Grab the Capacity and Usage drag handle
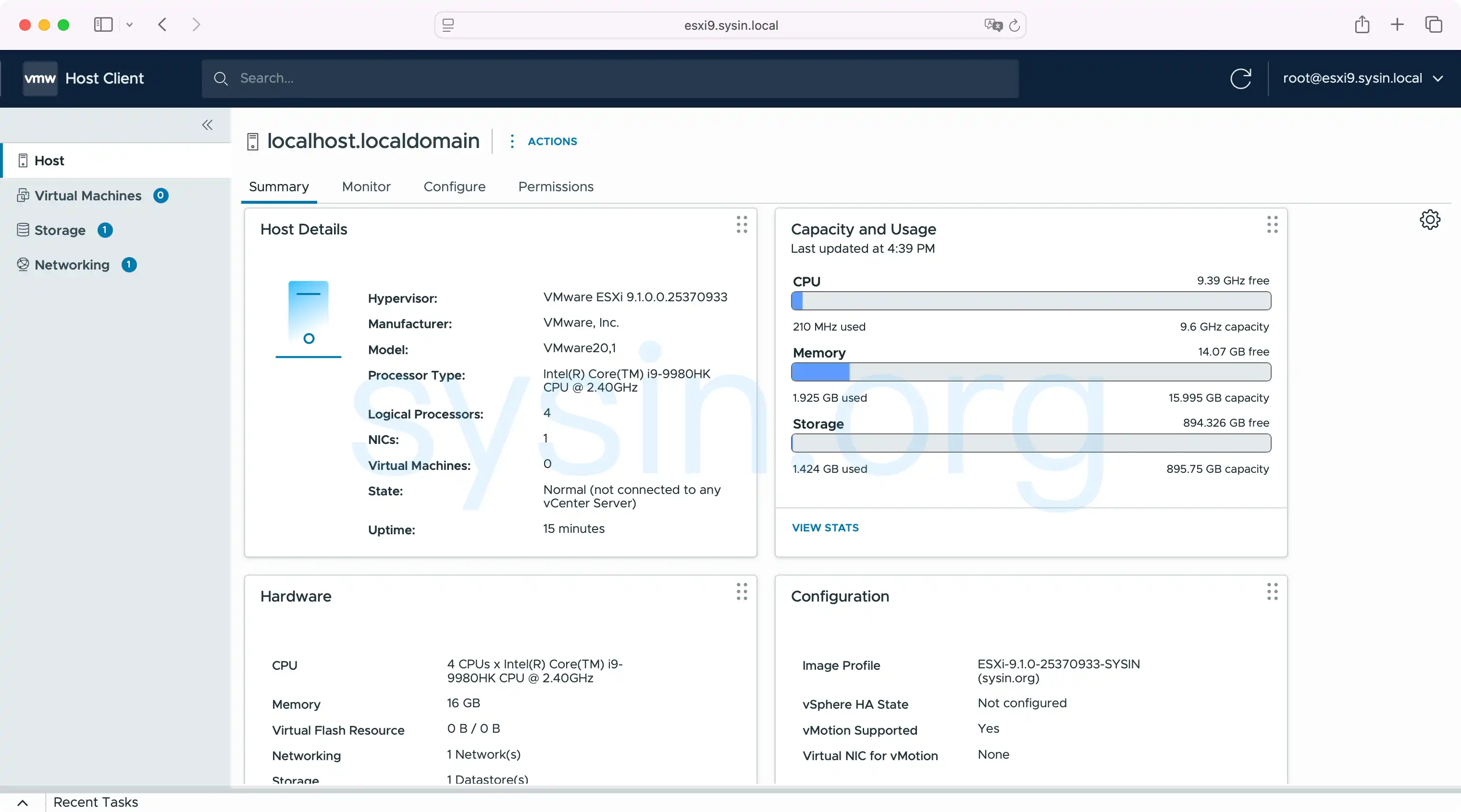1461x812 pixels. tap(1272, 224)
